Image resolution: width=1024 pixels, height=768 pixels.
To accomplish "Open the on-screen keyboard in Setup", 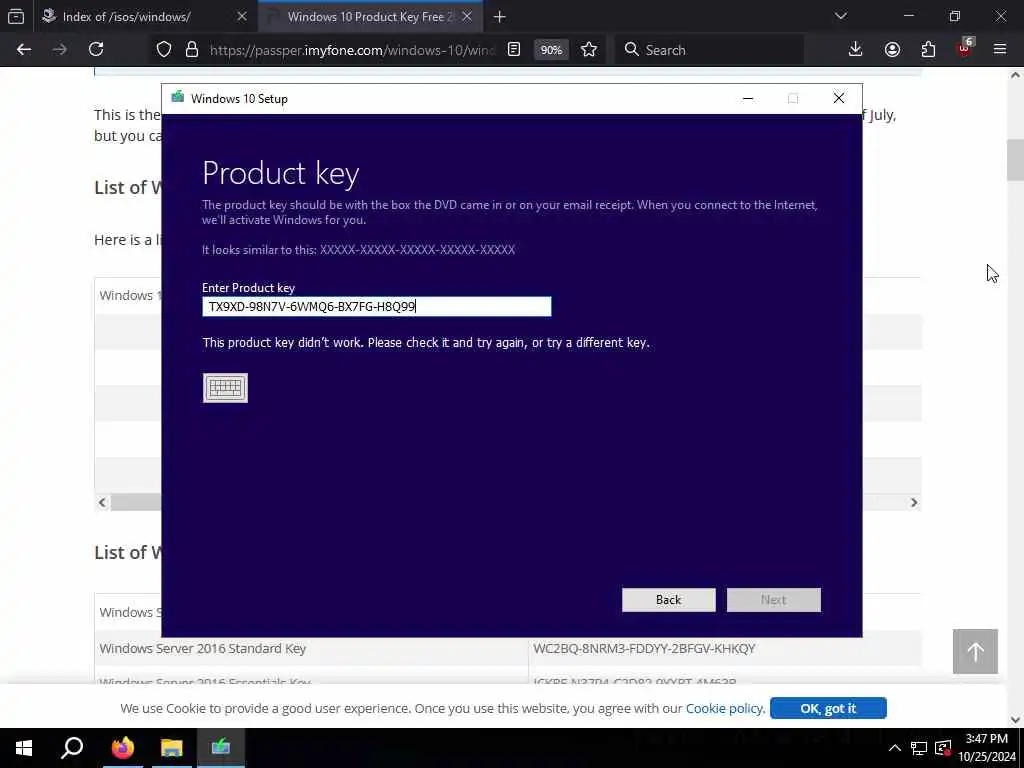I will point(225,388).
